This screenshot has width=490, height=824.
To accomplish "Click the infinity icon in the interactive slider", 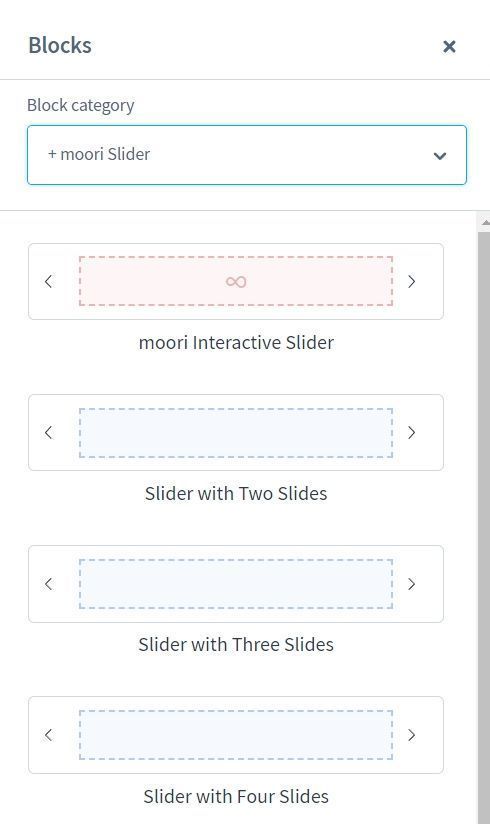I will click(236, 282).
